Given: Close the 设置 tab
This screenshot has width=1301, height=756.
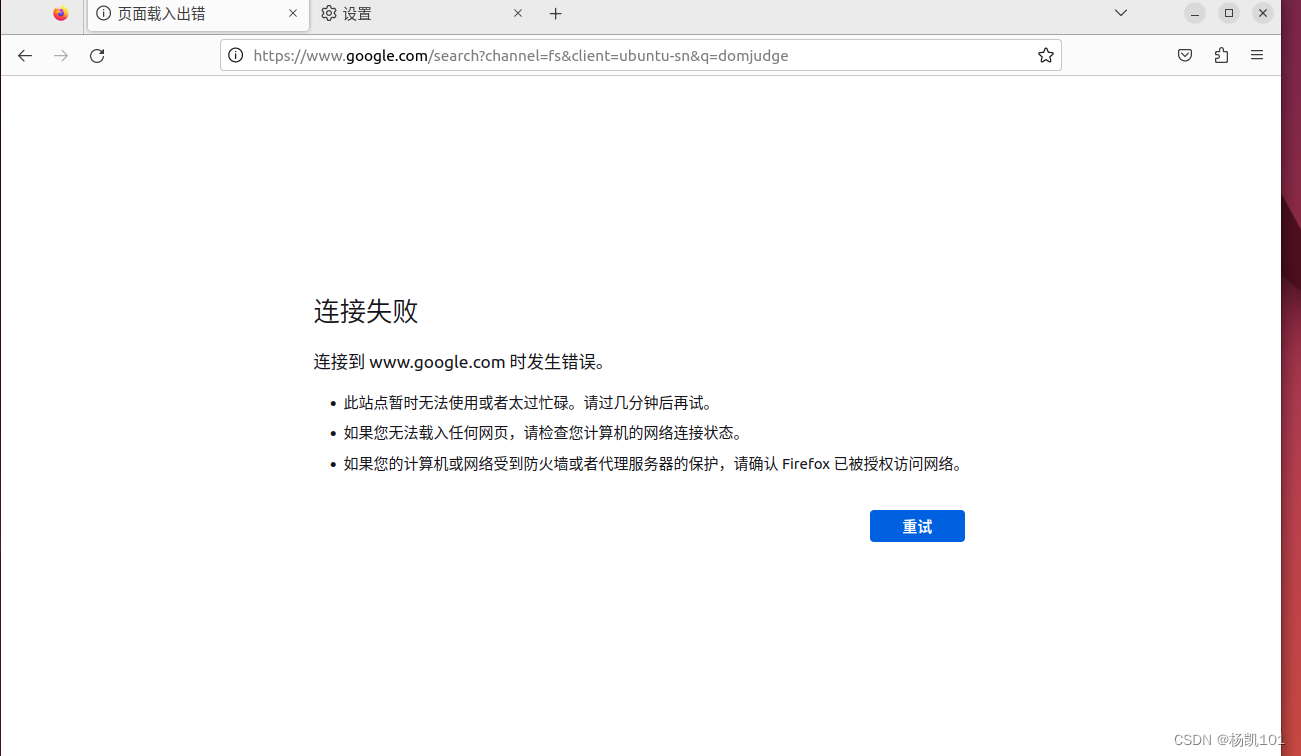Looking at the screenshot, I should click(518, 14).
